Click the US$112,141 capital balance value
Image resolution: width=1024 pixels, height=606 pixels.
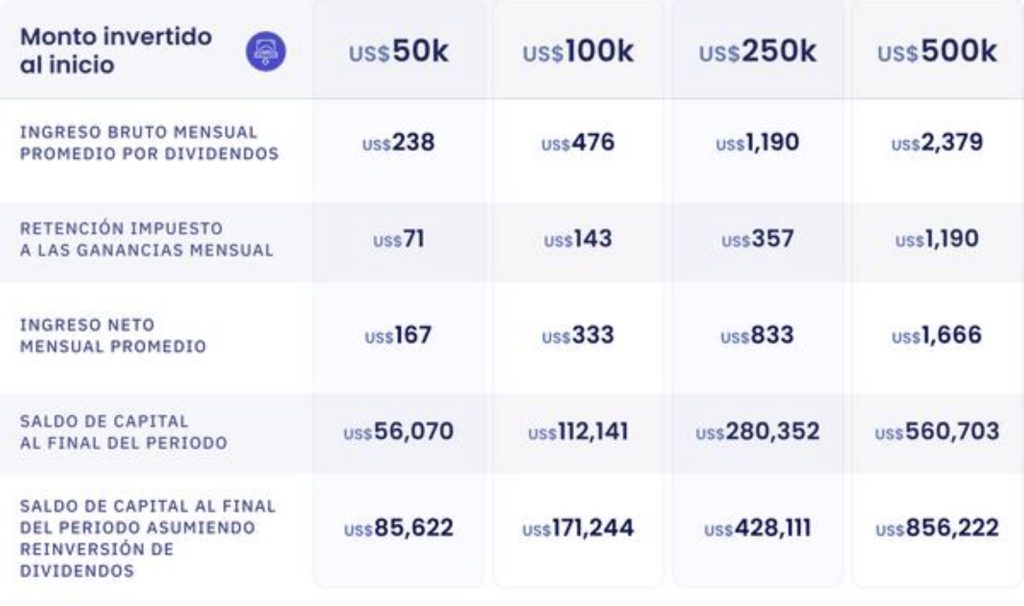pos(578,432)
